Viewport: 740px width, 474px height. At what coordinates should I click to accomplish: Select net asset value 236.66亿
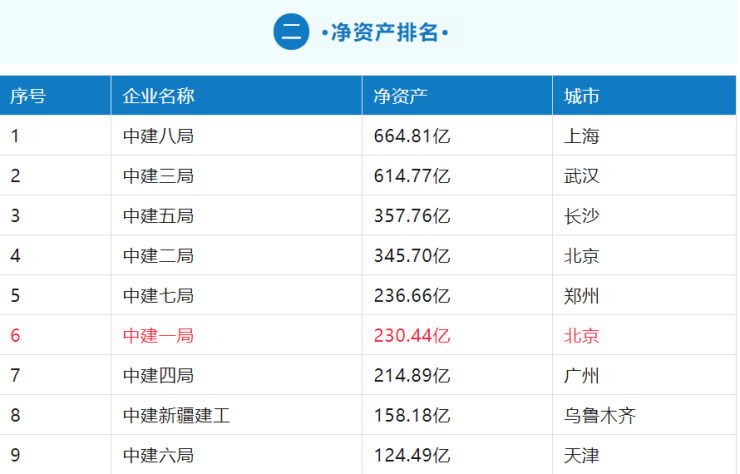[x=412, y=296]
